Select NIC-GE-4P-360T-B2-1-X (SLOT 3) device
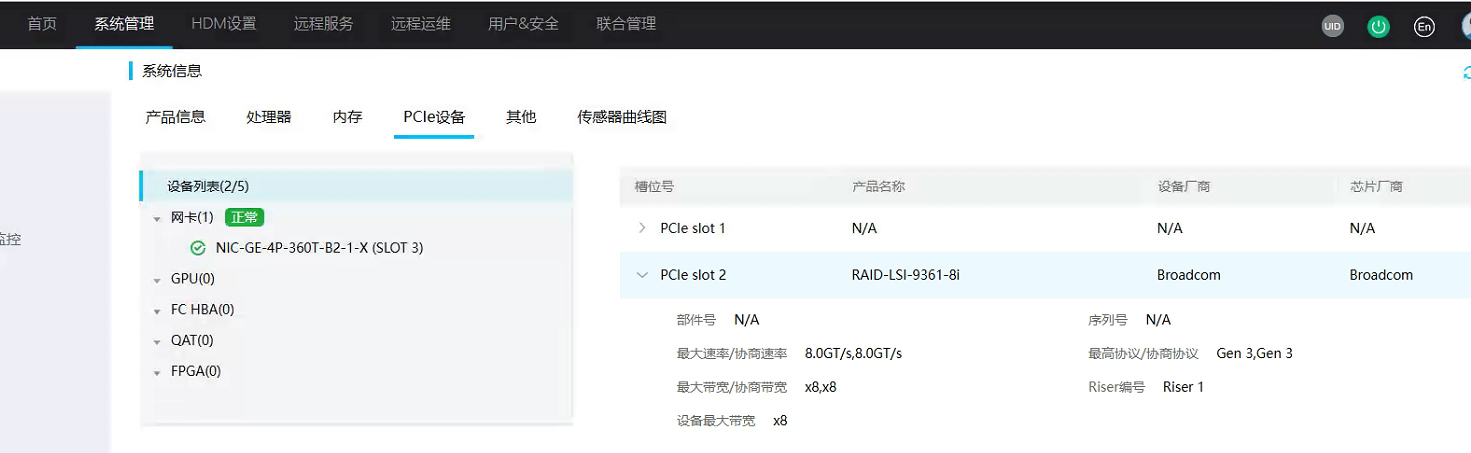Image resolution: width=1471 pixels, height=453 pixels. coord(319,248)
